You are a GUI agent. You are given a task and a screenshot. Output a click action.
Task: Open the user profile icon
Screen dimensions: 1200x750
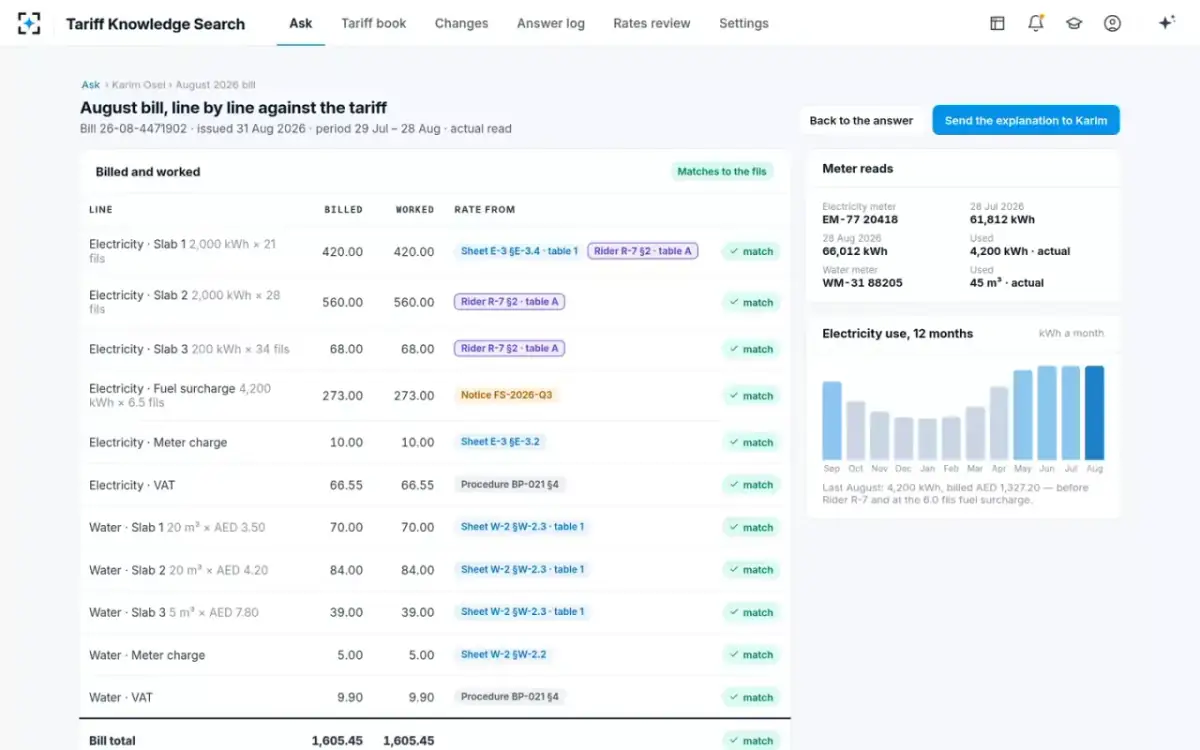click(x=1112, y=23)
